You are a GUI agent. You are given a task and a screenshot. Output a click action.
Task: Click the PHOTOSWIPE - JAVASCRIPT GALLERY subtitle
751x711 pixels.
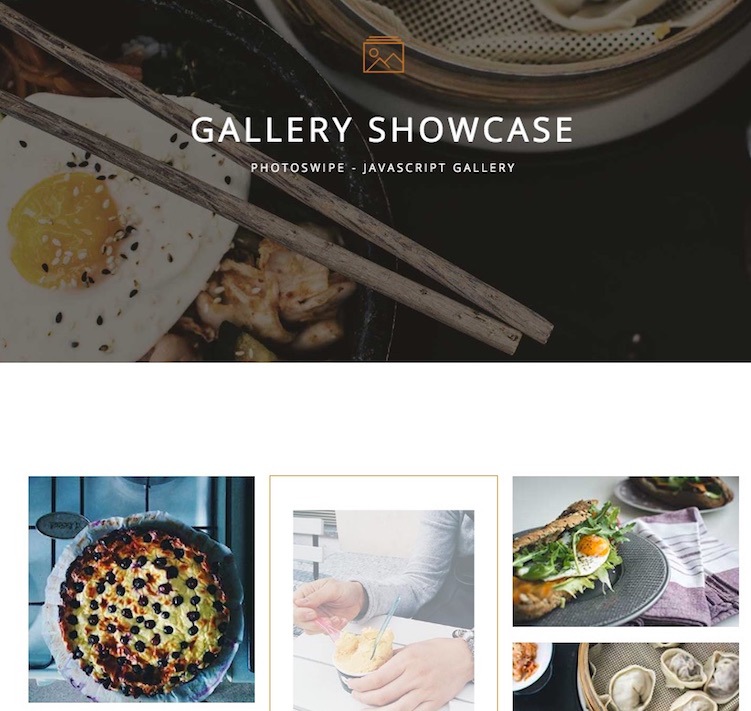pyautogui.click(x=383, y=168)
